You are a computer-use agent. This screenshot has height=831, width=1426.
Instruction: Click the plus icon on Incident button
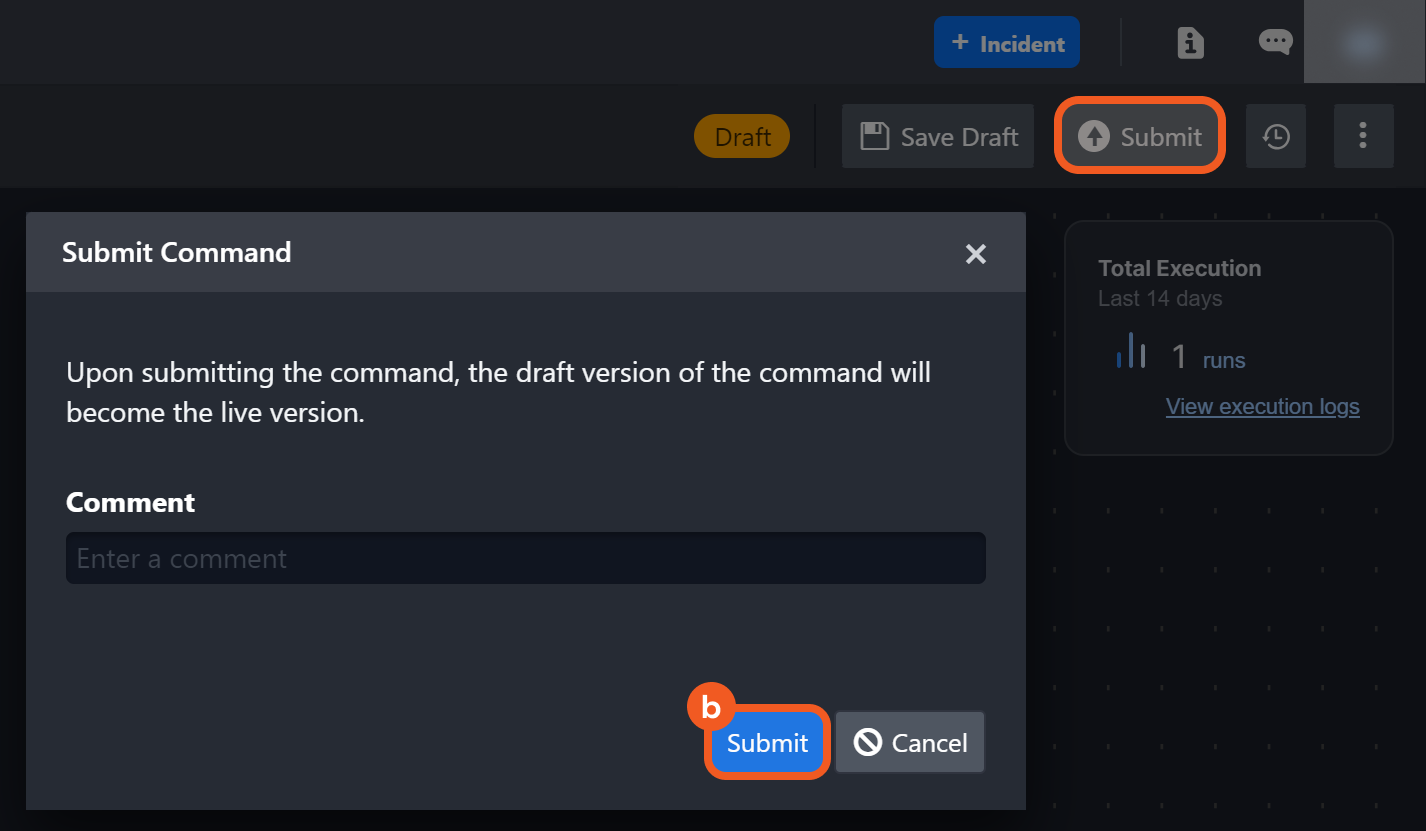[960, 43]
